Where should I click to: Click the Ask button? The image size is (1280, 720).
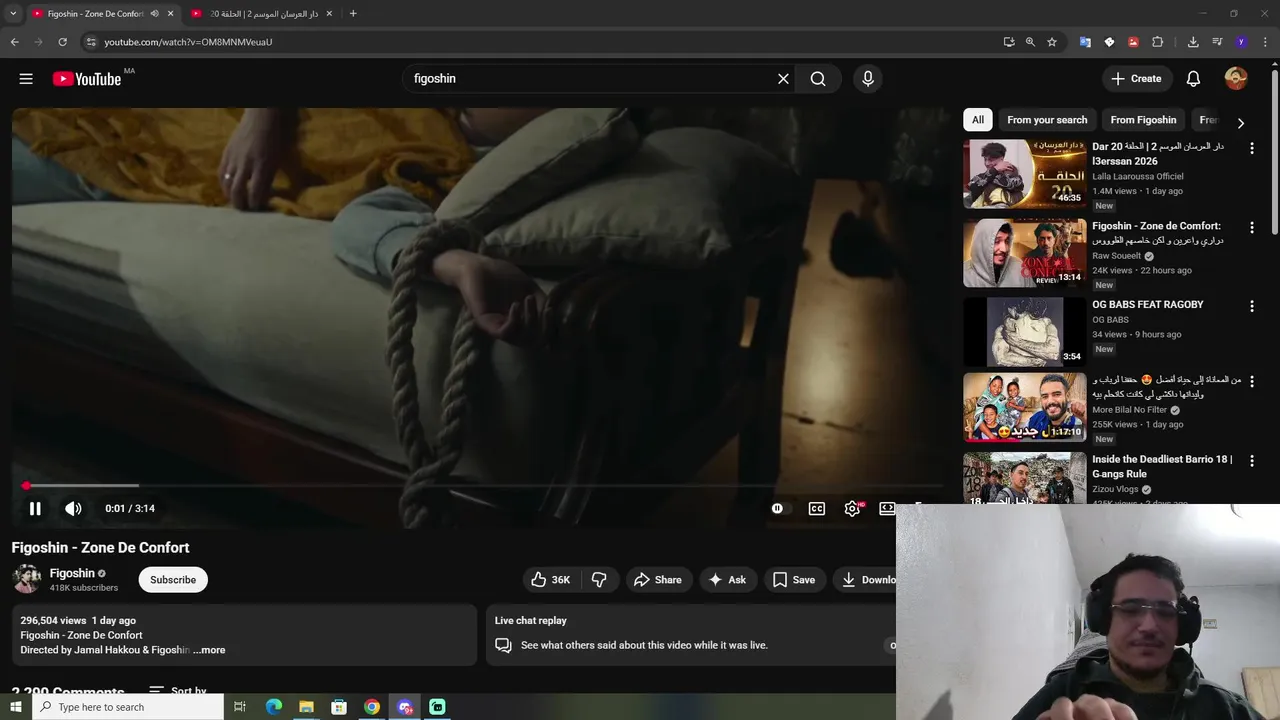(727, 580)
